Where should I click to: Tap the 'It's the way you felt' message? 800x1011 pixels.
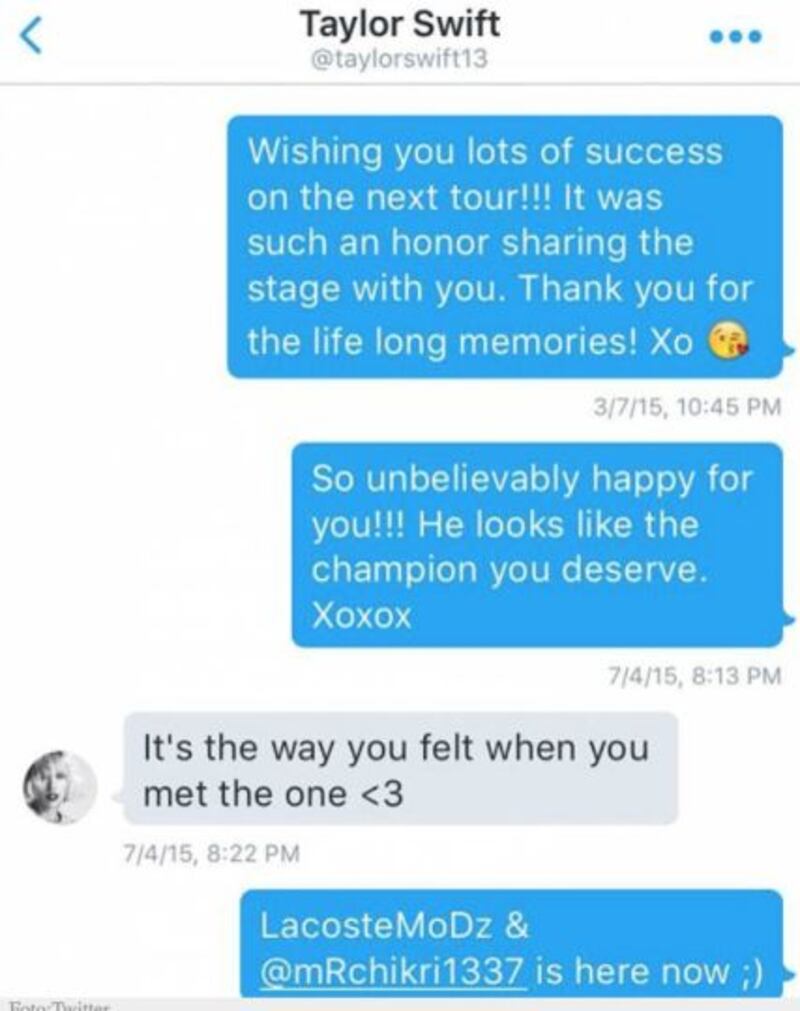point(400,769)
